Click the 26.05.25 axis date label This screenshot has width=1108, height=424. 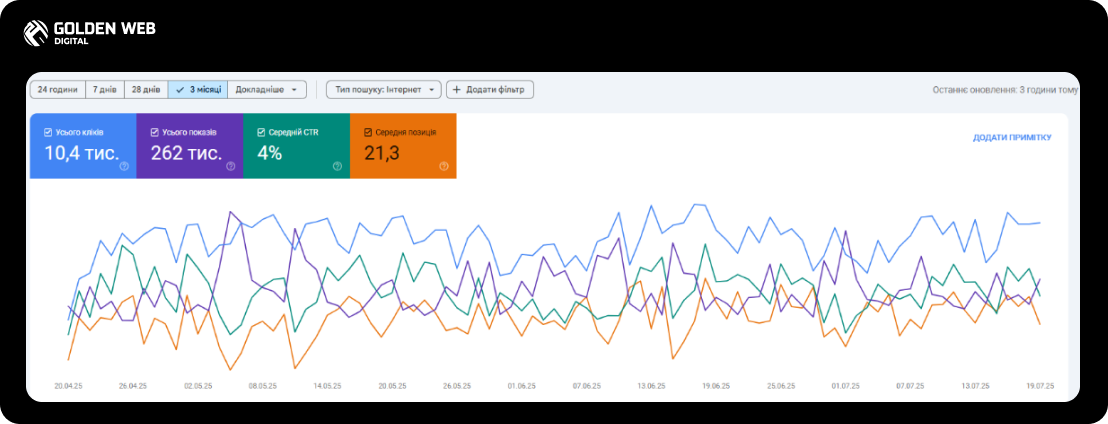(x=457, y=386)
